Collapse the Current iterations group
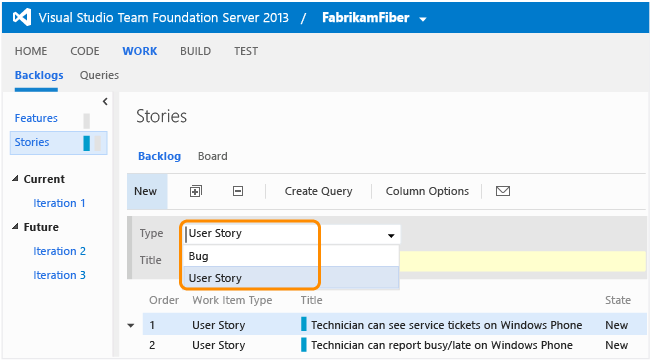Viewport: 650px width, 360px height. [x=15, y=179]
